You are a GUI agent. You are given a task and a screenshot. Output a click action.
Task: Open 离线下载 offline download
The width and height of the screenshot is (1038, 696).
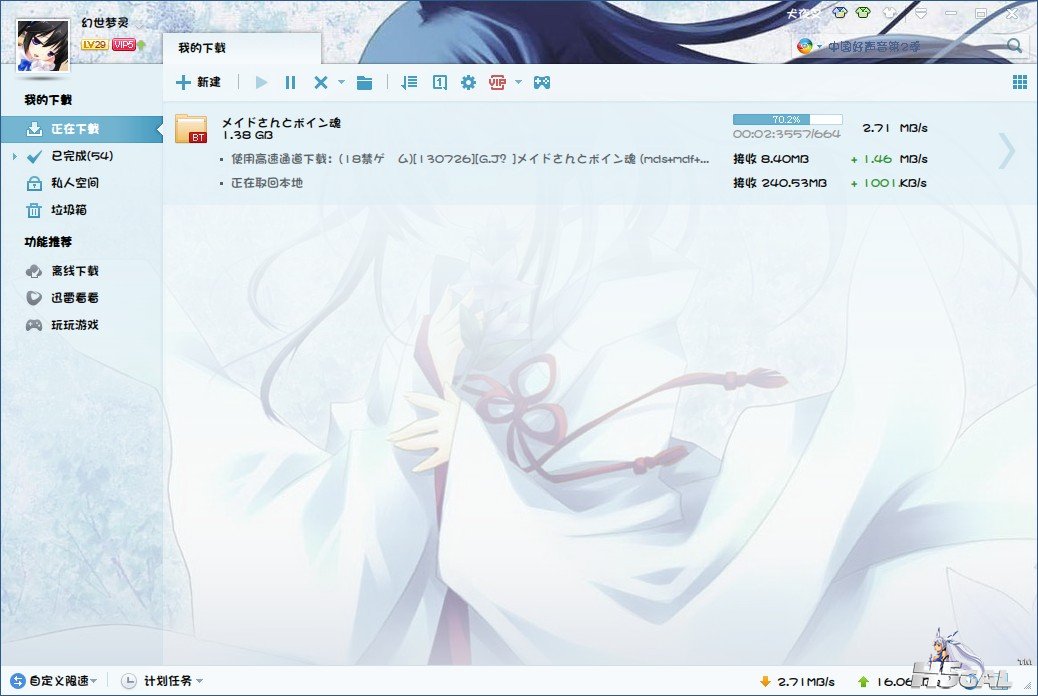click(x=75, y=271)
